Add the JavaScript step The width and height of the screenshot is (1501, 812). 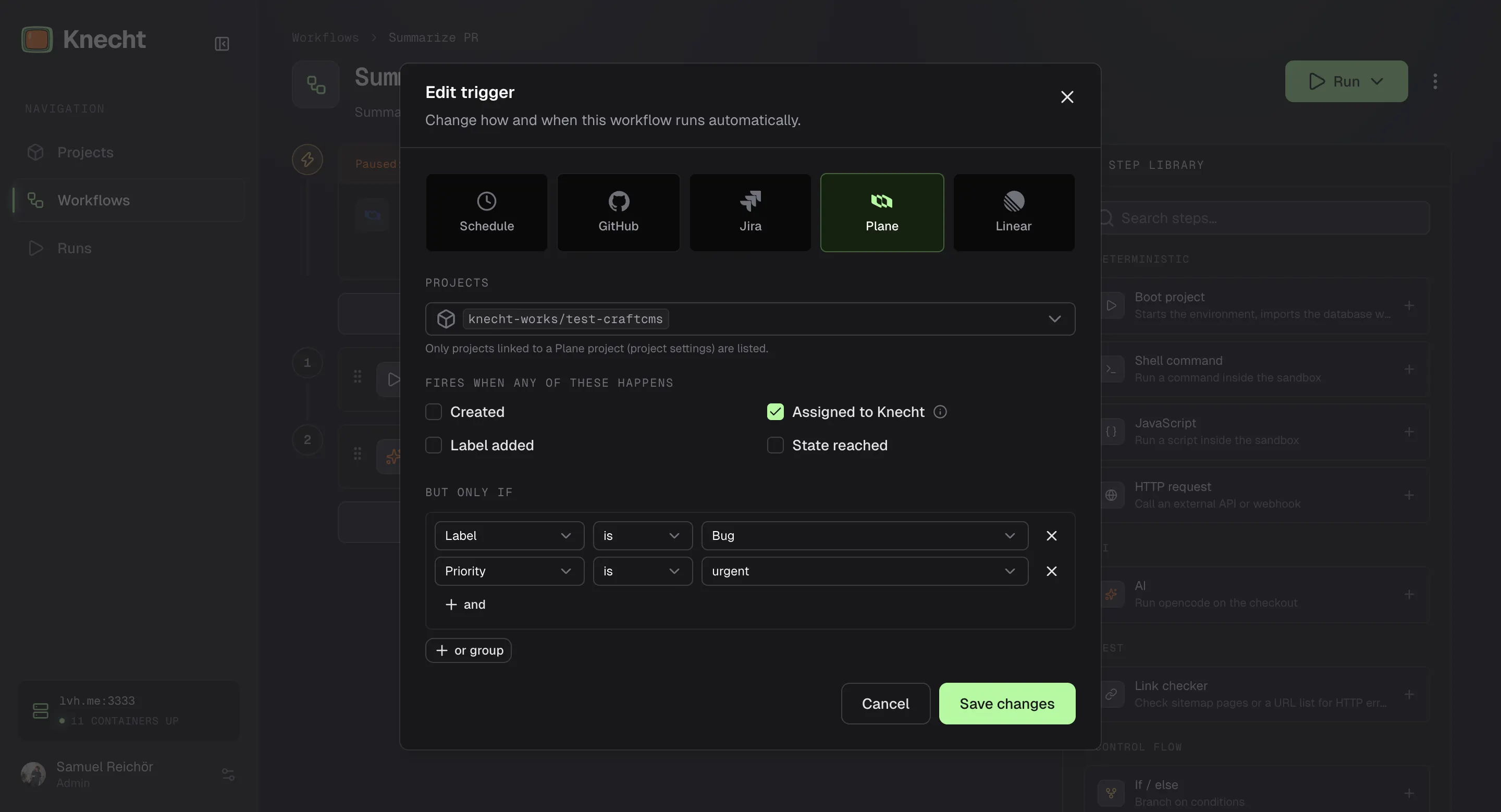tap(1409, 432)
